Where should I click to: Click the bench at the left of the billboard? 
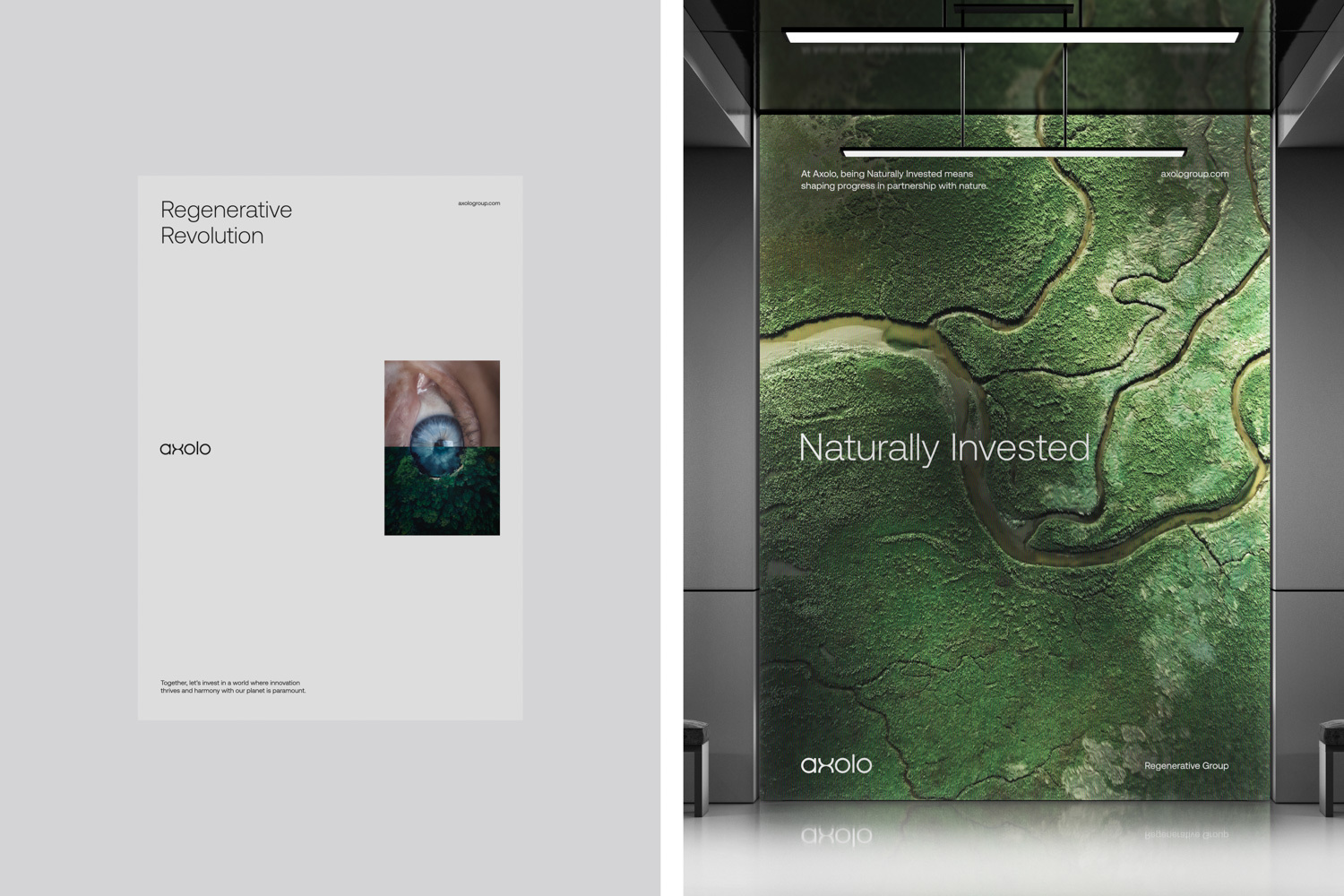click(696, 762)
